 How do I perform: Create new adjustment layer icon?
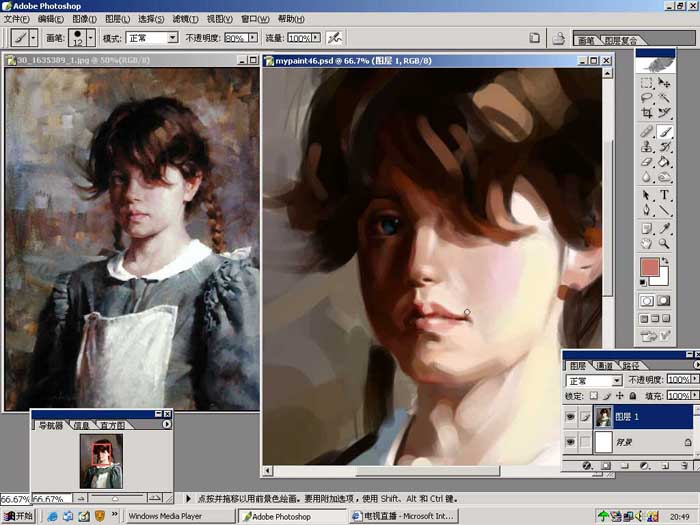coord(644,466)
